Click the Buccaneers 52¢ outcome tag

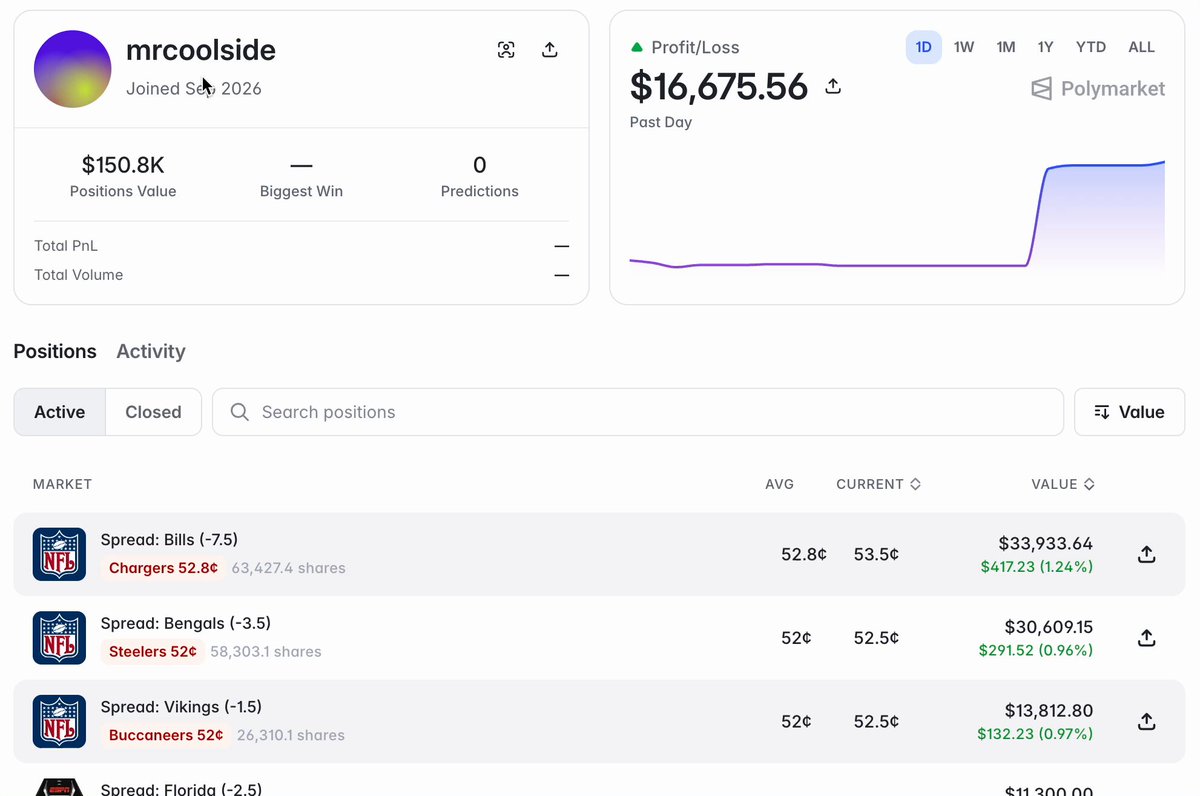pos(166,735)
